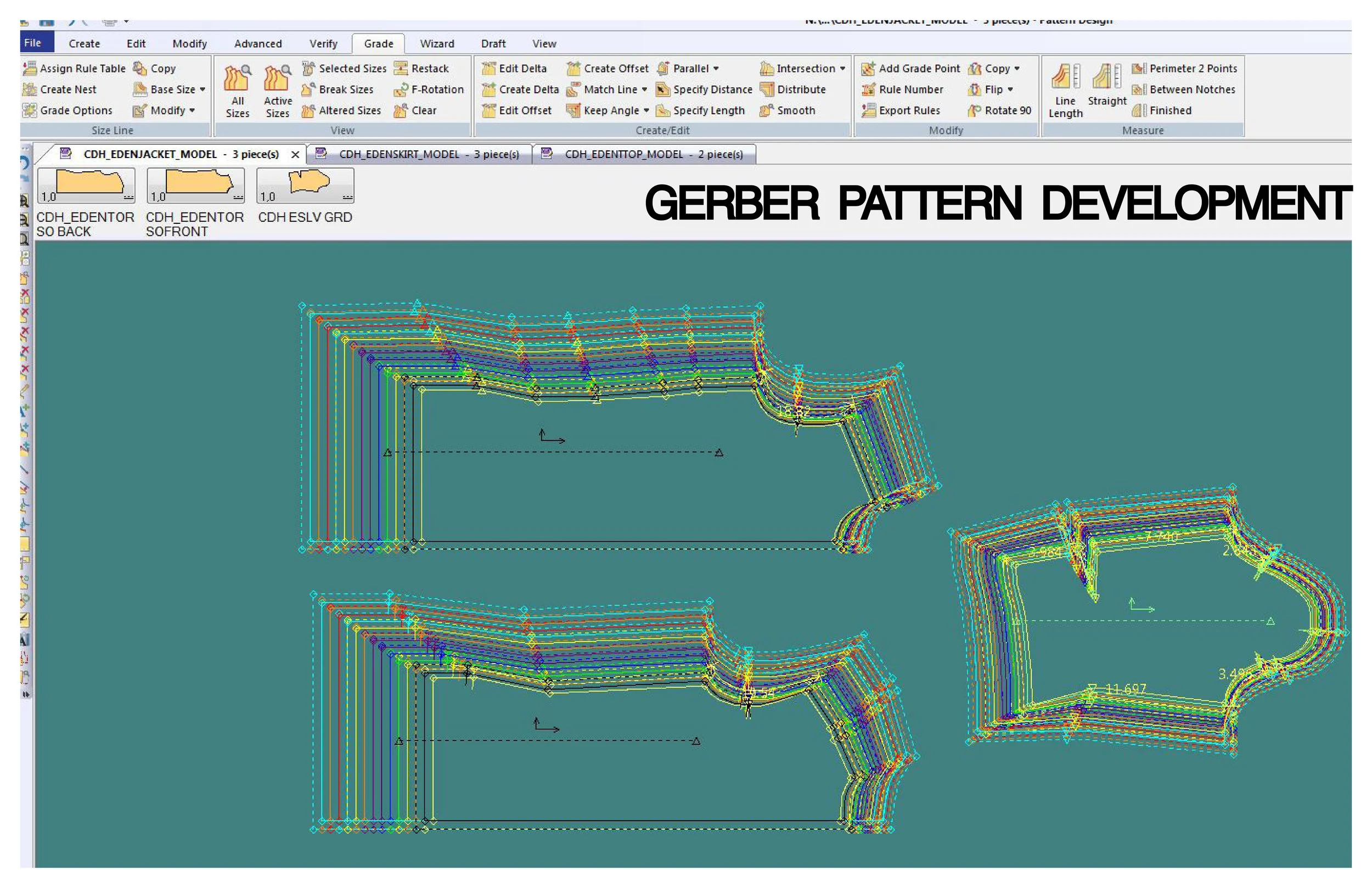Click the Clear button in View group
The width and height of the screenshot is (1372, 888).
[x=415, y=110]
